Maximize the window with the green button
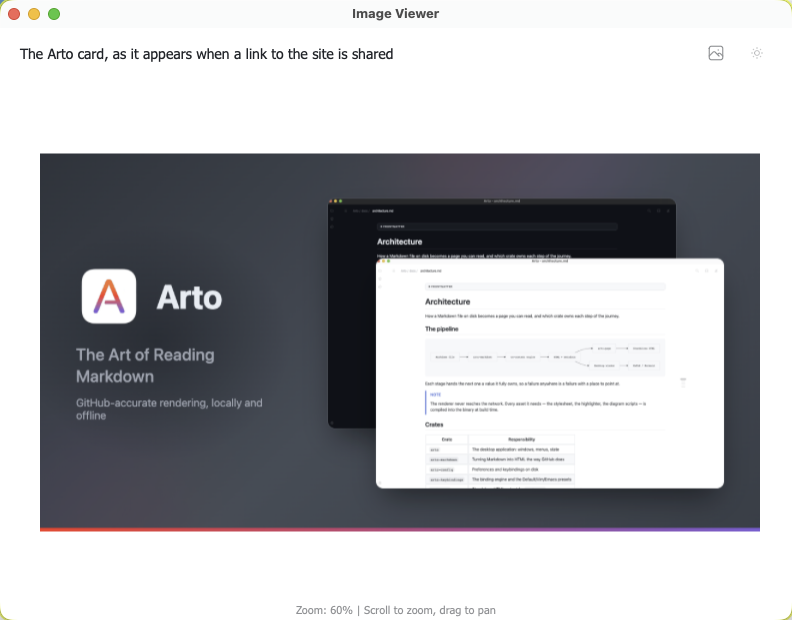Viewport: 792px width, 620px height. click(x=54, y=14)
